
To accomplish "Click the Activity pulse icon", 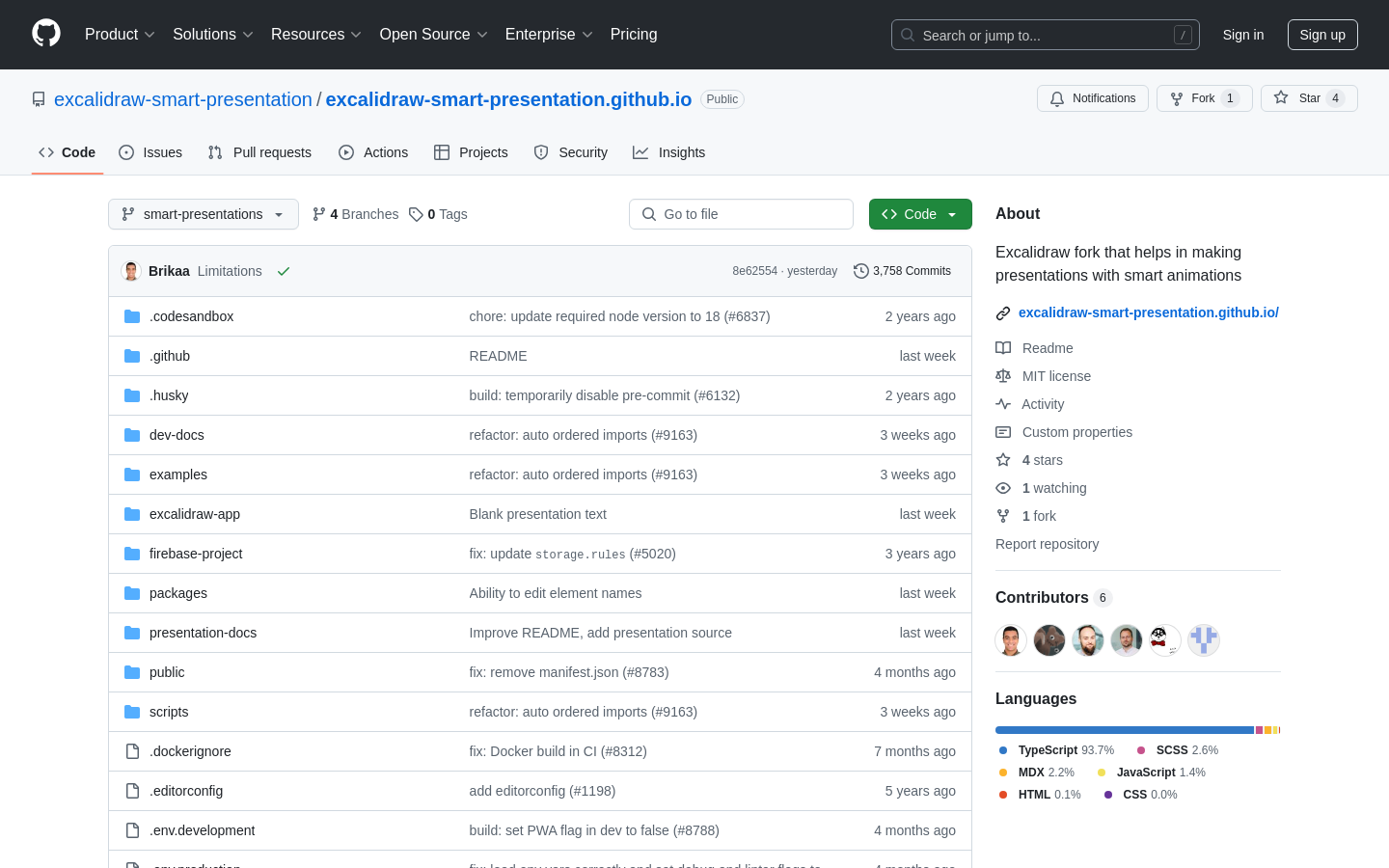I will click(x=1003, y=404).
